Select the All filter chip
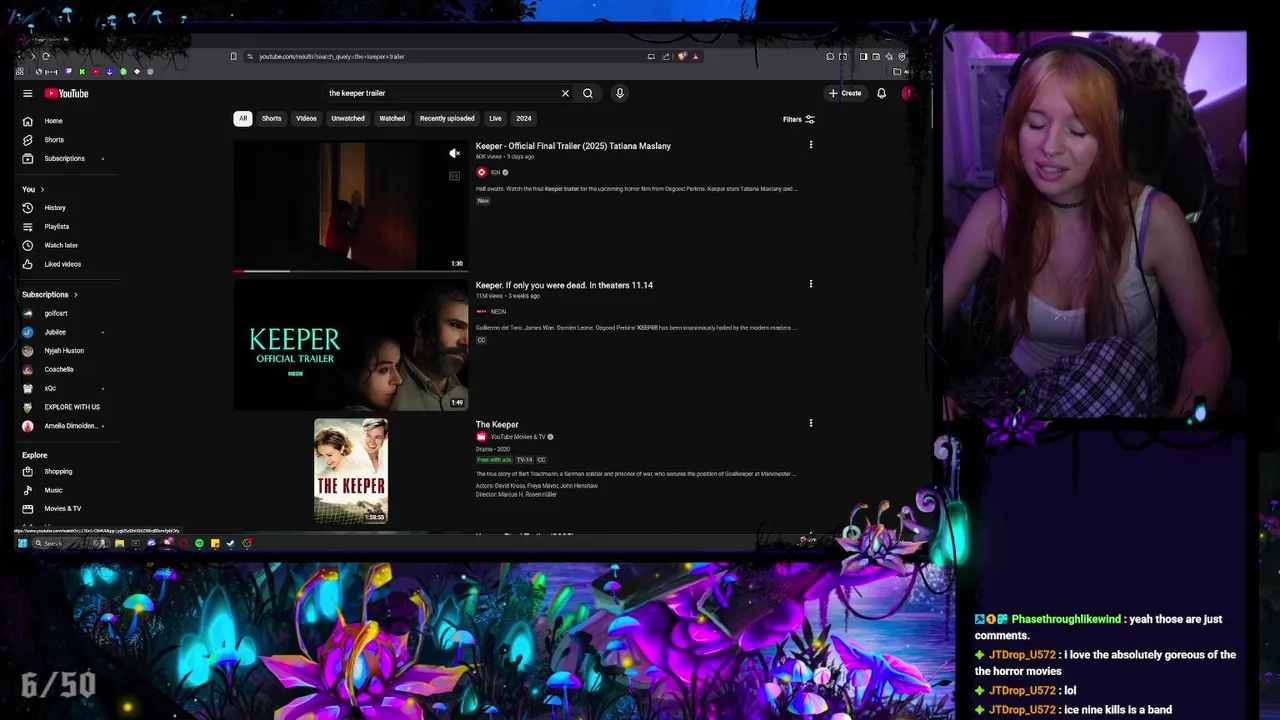 pyautogui.click(x=242, y=118)
